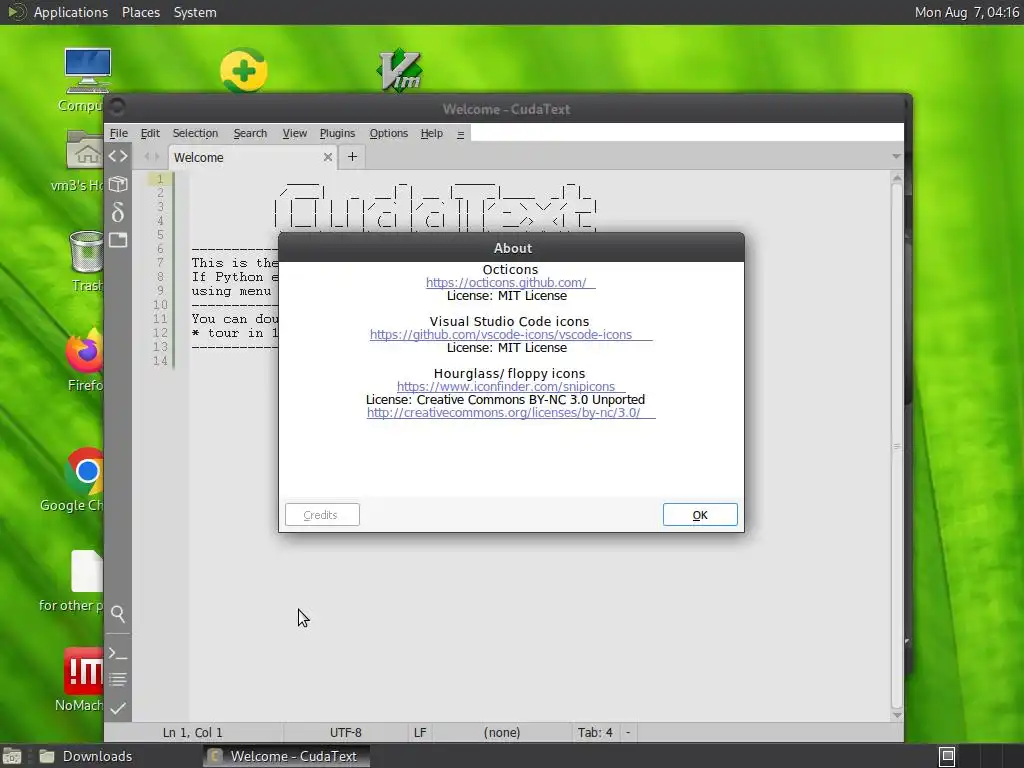This screenshot has height=768, width=1024.
Task: Click the equals-sign menu item
Action: click(460, 134)
